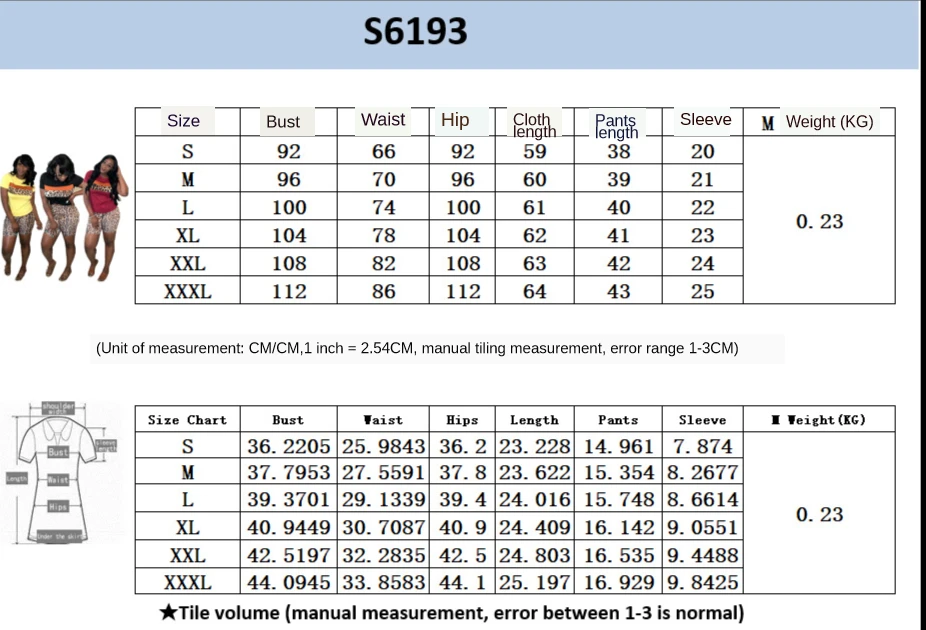Click the 'Hips' header in inch table
The width and height of the screenshot is (926, 630).
click(462, 420)
